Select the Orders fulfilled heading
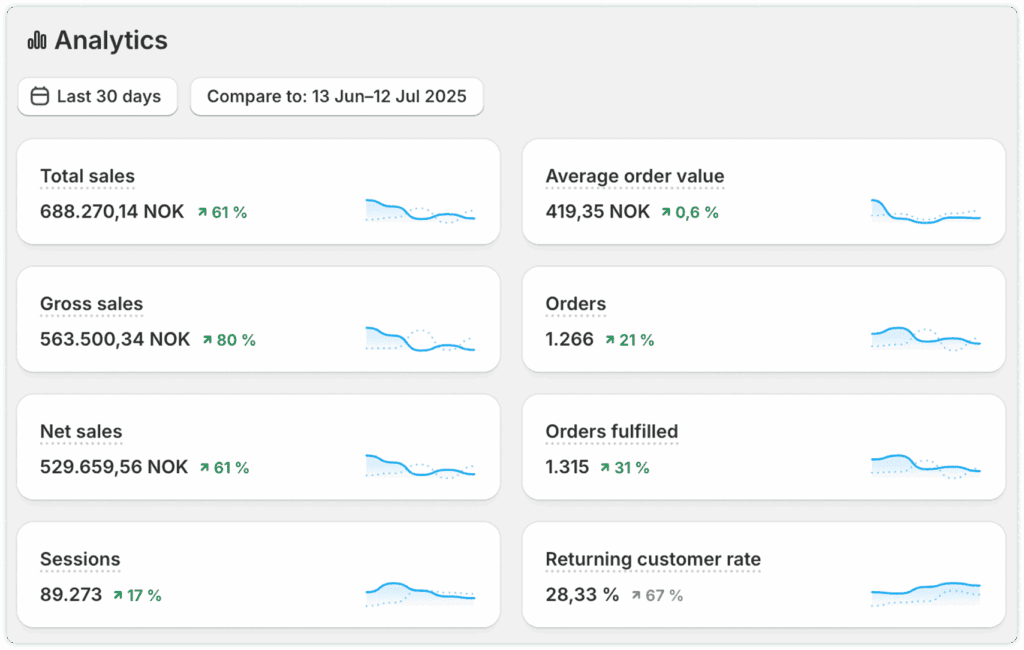 pos(611,433)
